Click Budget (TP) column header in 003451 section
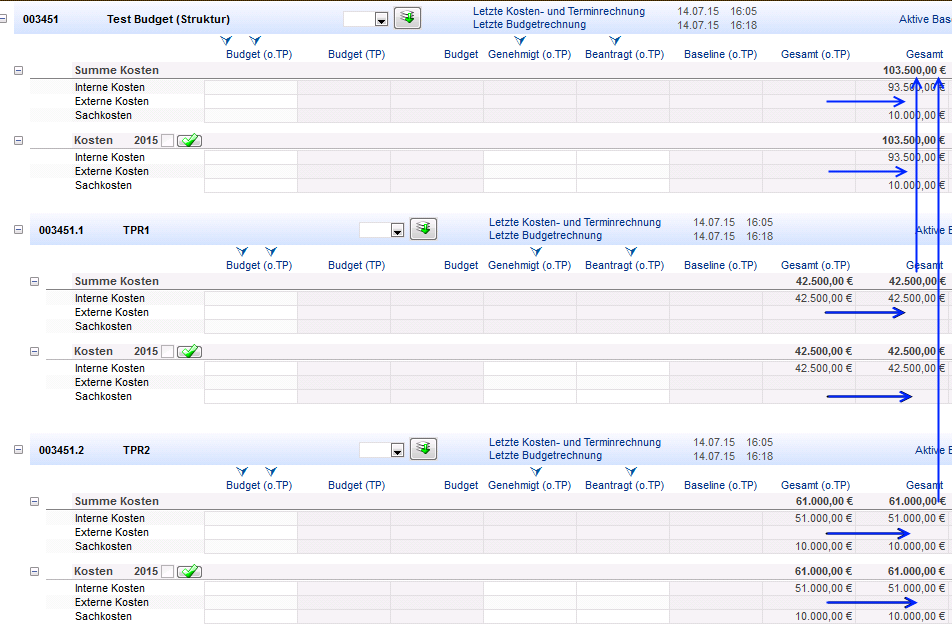This screenshot has height=629, width=952. pyautogui.click(x=356, y=54)
